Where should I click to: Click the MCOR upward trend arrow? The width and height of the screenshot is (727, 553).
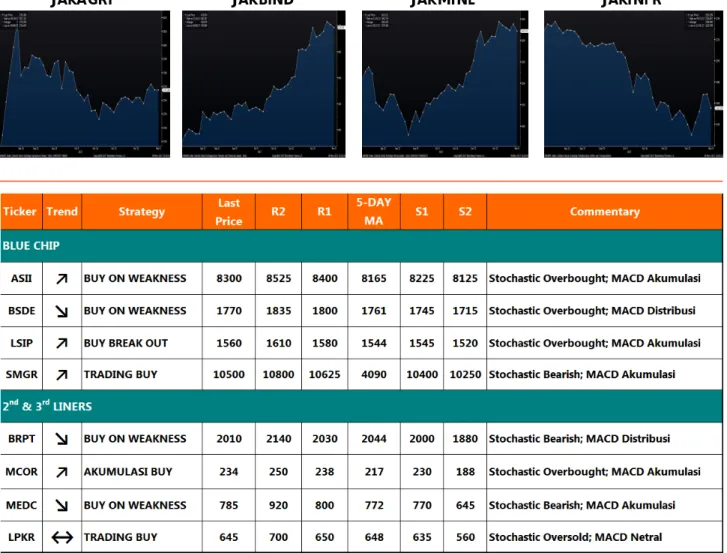62,472
